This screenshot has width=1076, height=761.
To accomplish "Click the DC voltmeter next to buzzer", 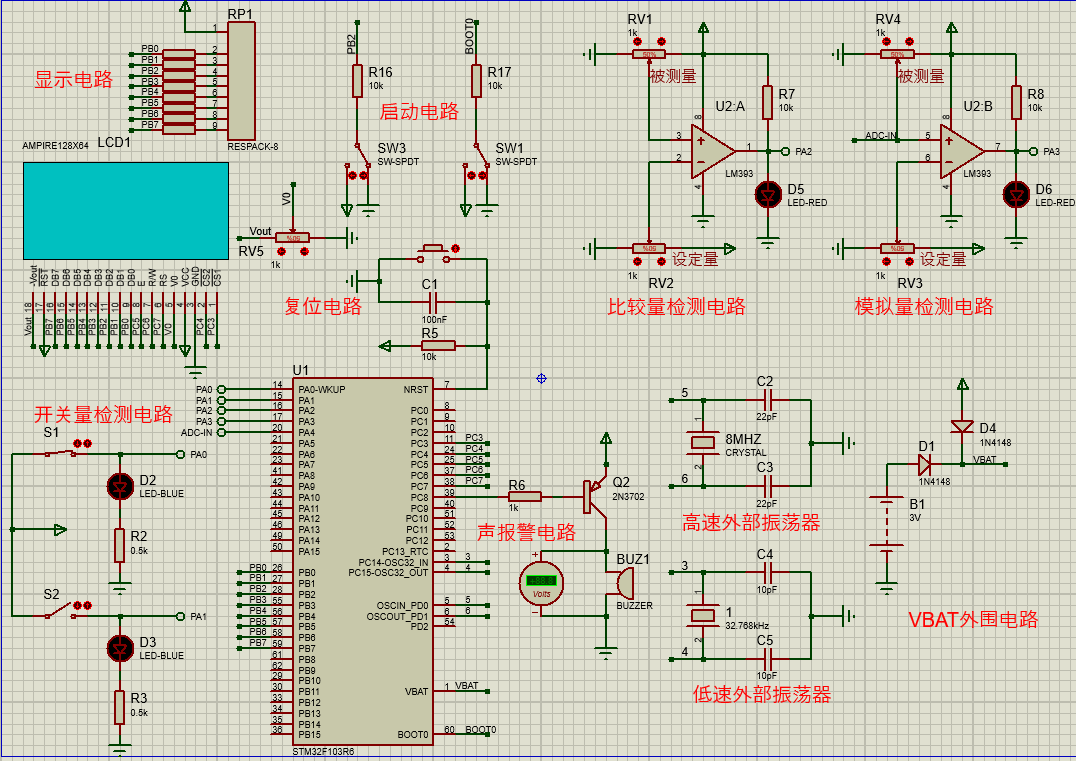I will pyautogui.click(x=541, y=583).
